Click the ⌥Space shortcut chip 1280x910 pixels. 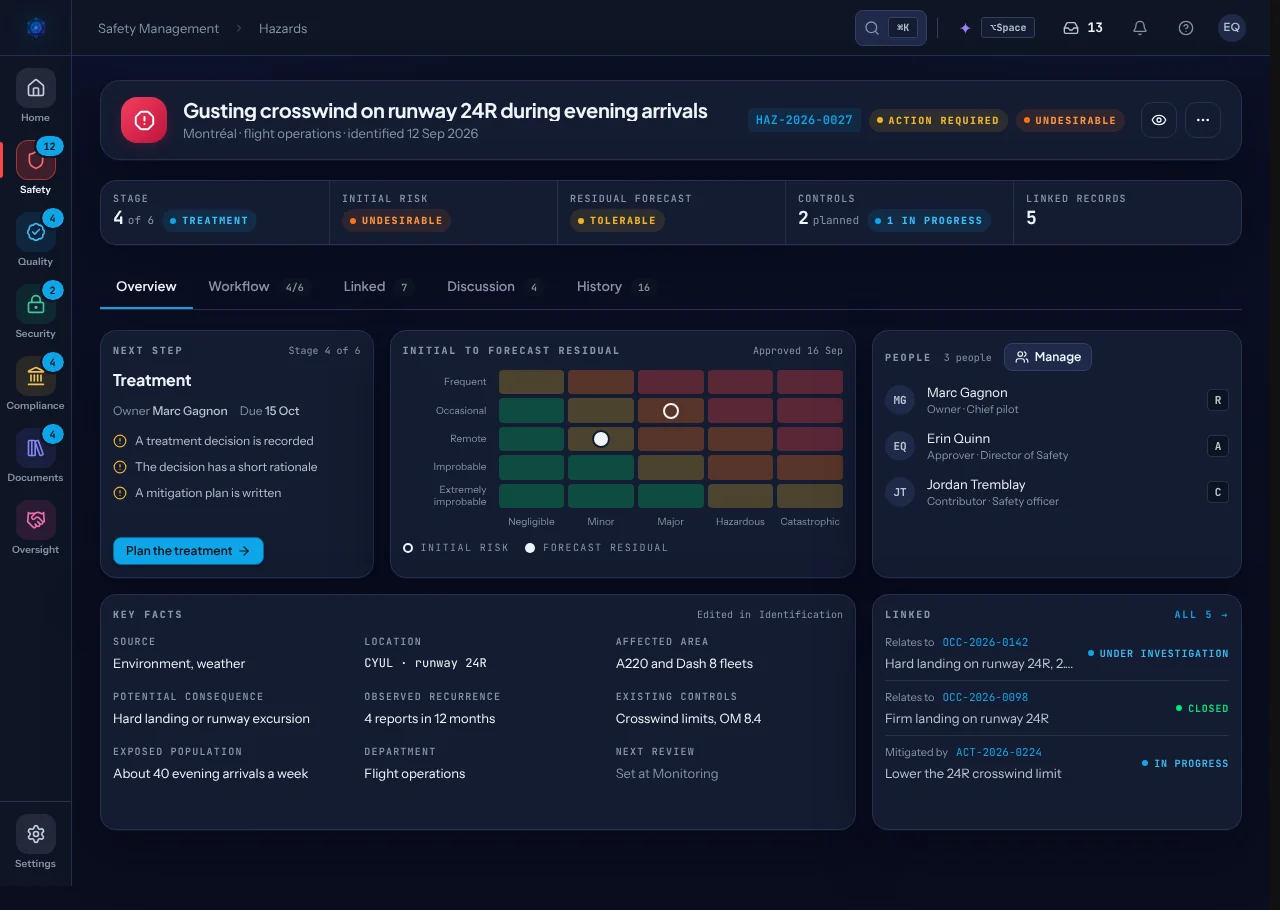pyautogui.click(x=1008, y=28)
